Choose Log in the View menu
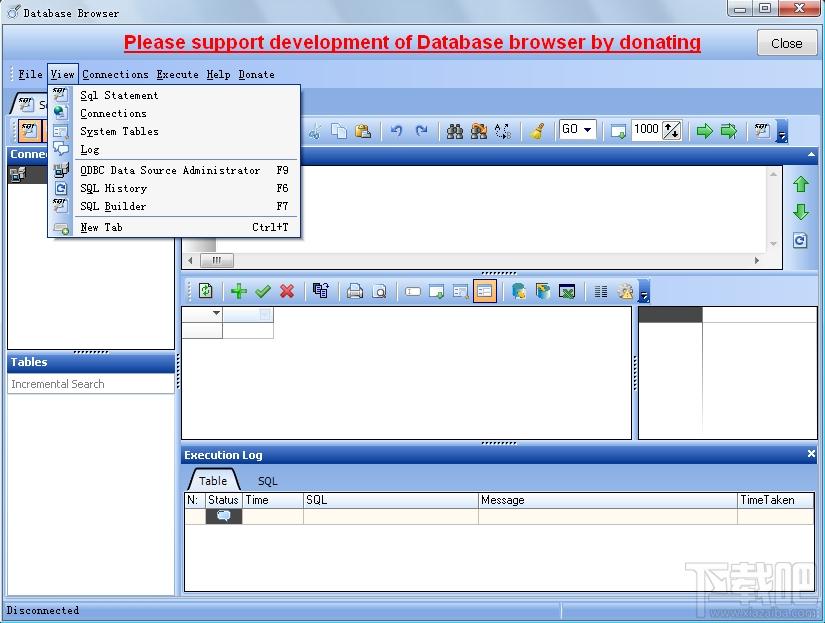Image resolution: width=825 pixels, height=623 pixels. (x=175, y=149)
